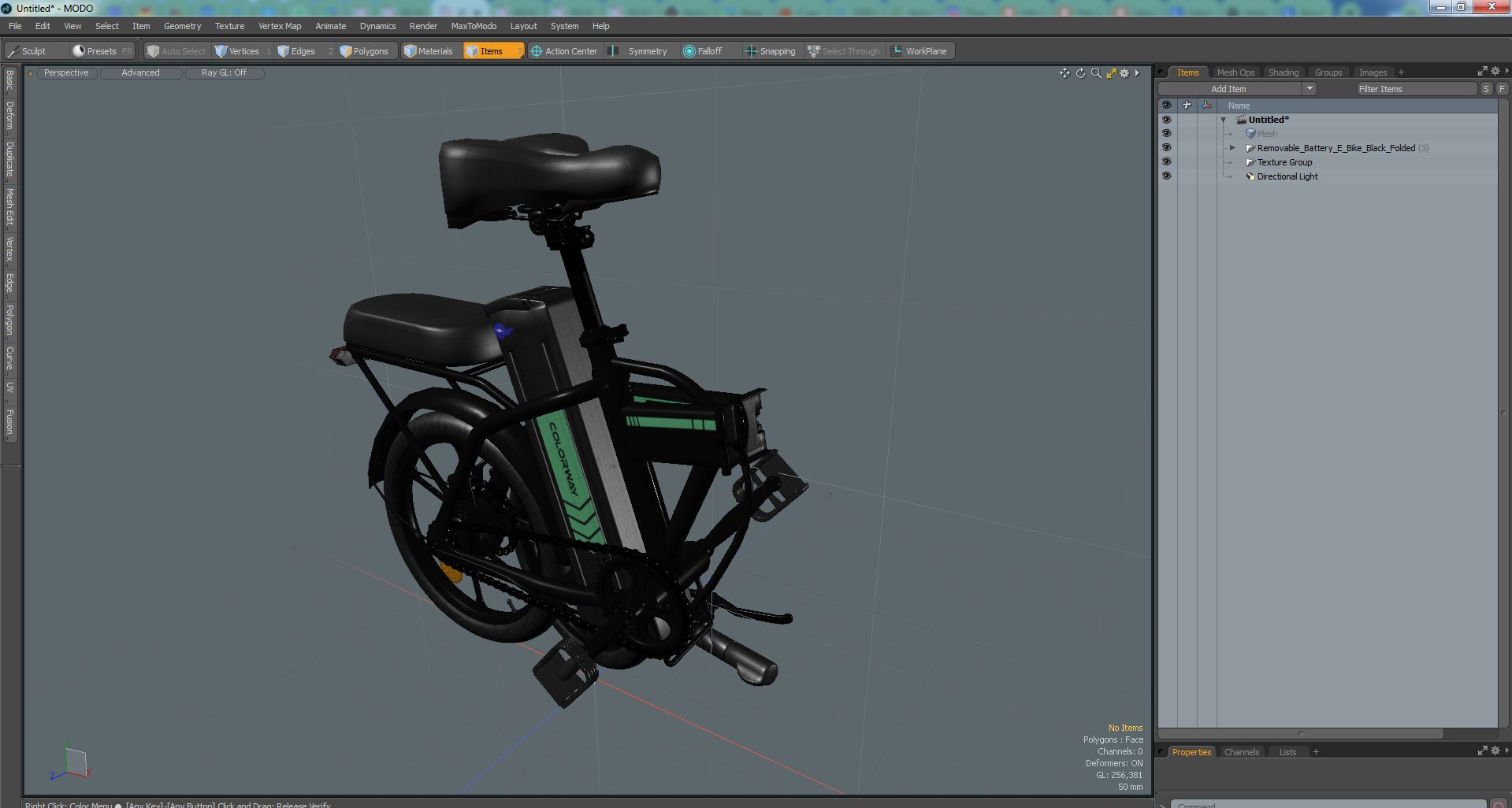1512x808 pixels.
Task: Expand the Removable_Battery_E_Bike_Black_Folded group
Action: (x=1233, y=148)
